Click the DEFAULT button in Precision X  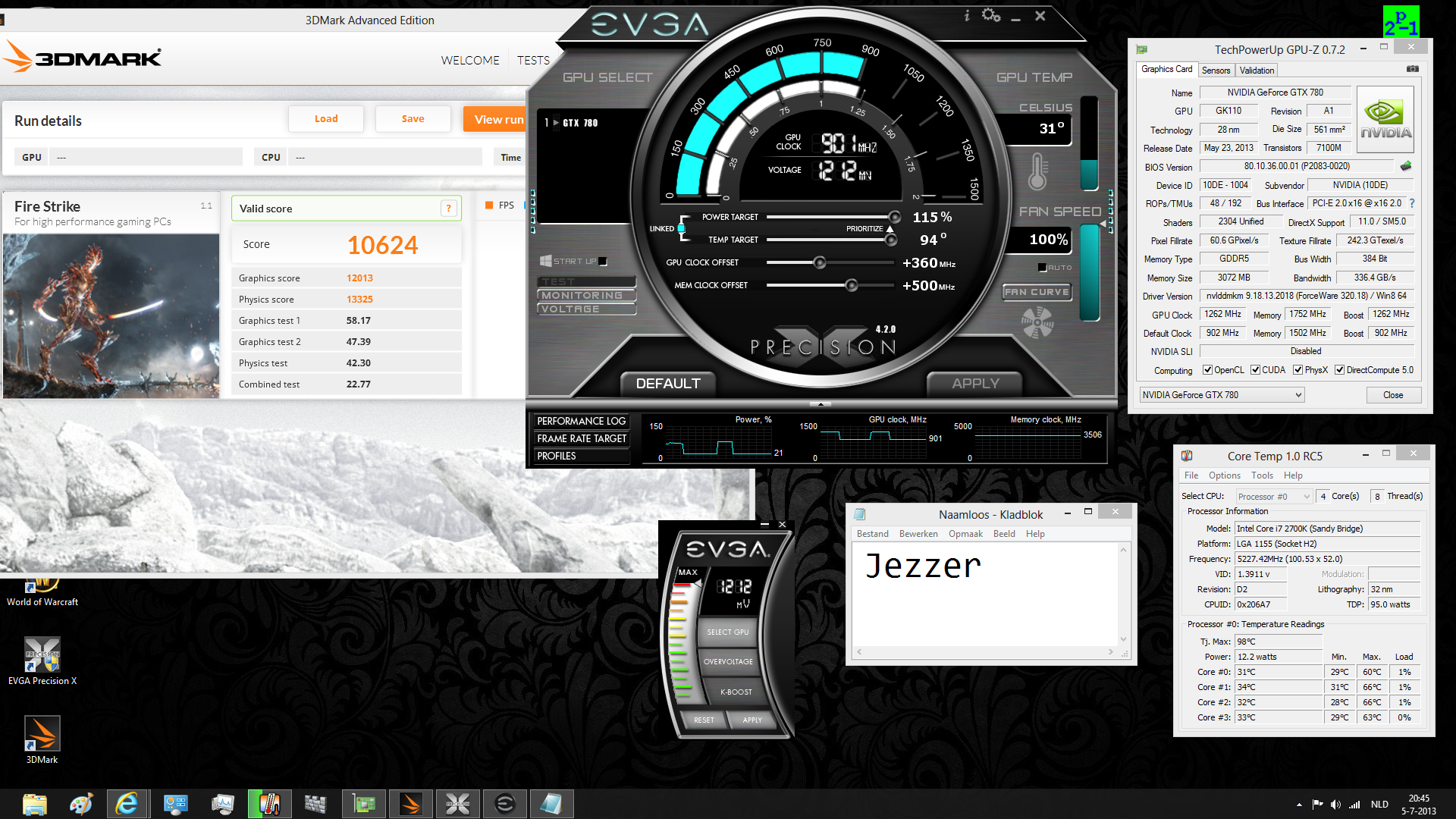[667, 384]
